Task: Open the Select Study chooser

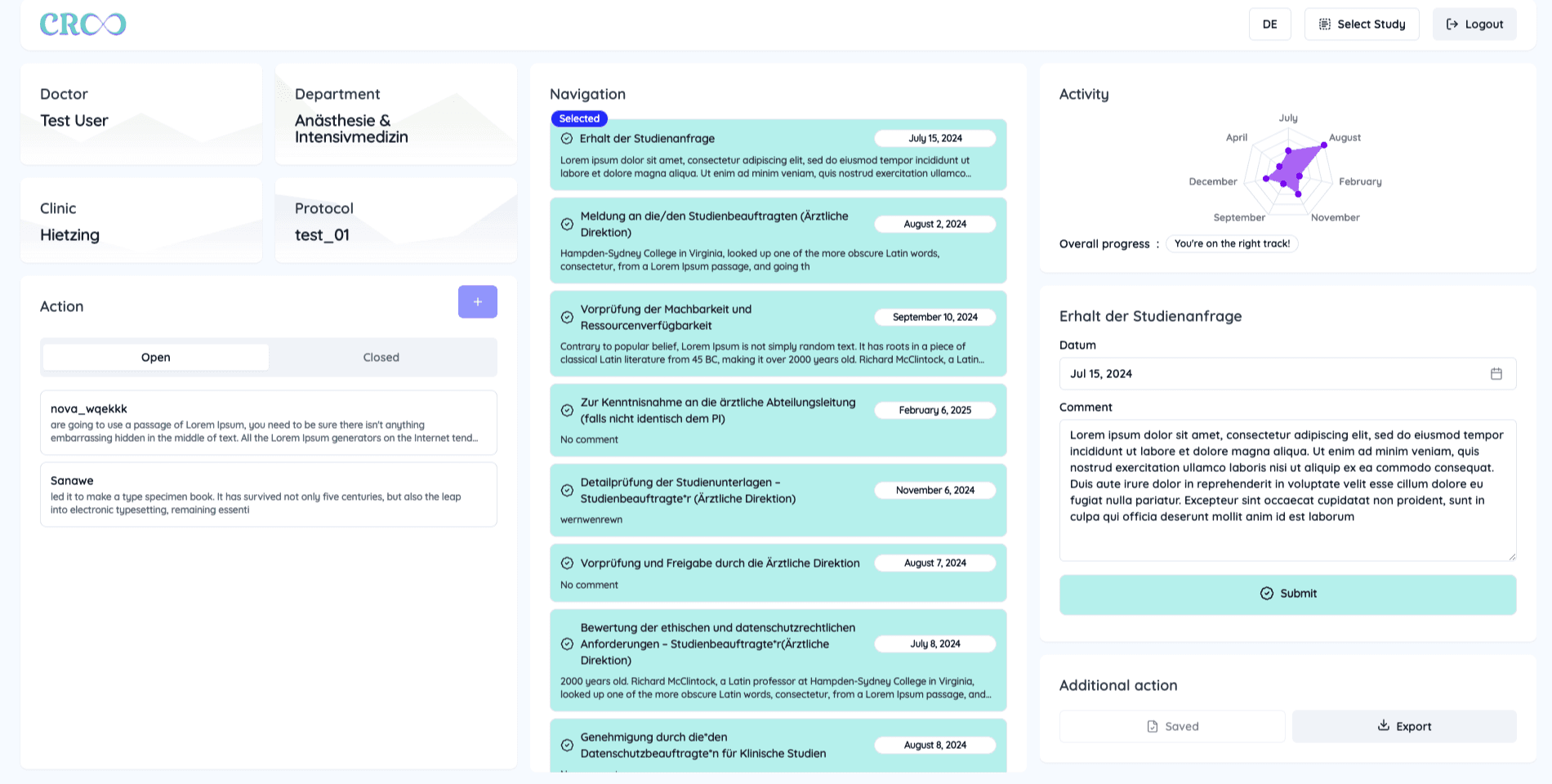Action: 1362,24
